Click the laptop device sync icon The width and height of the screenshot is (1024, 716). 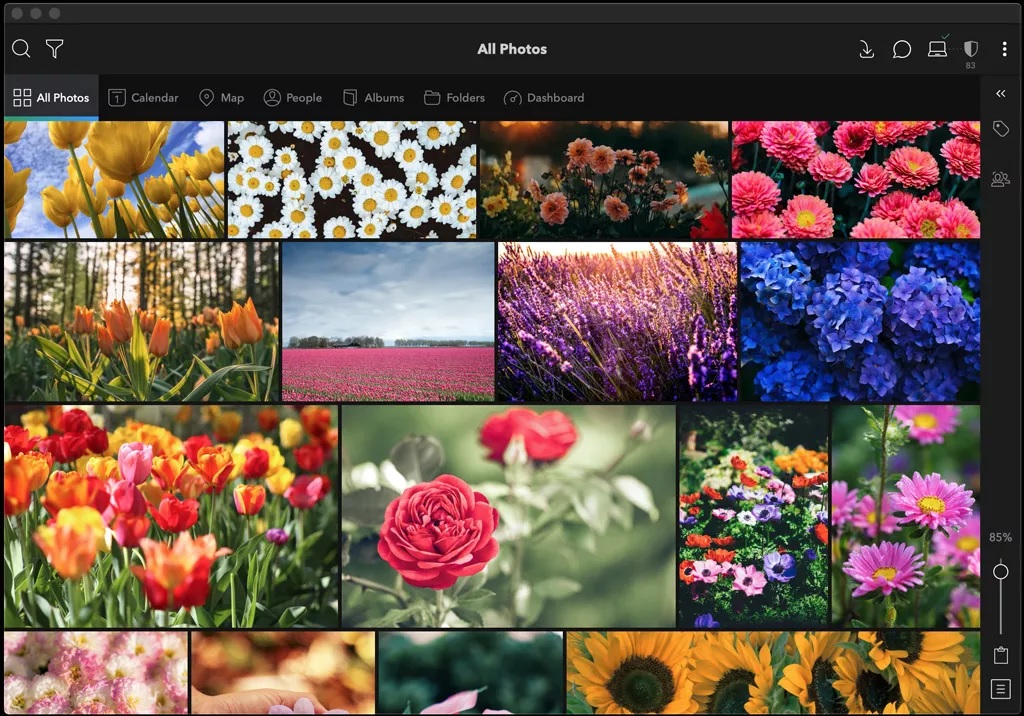pyautogui.click(x=937, y=48)
